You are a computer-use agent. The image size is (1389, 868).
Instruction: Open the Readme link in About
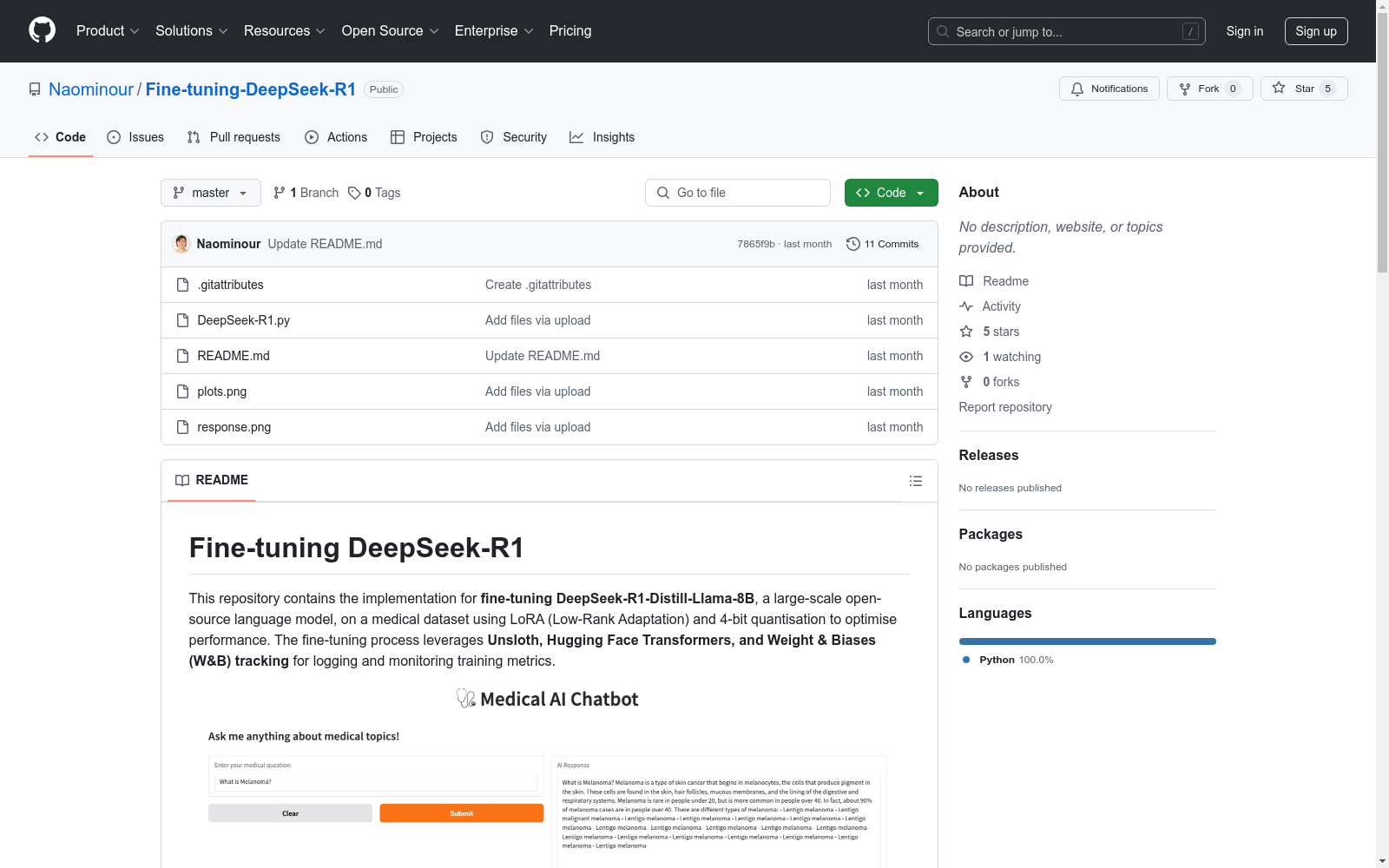994,281
